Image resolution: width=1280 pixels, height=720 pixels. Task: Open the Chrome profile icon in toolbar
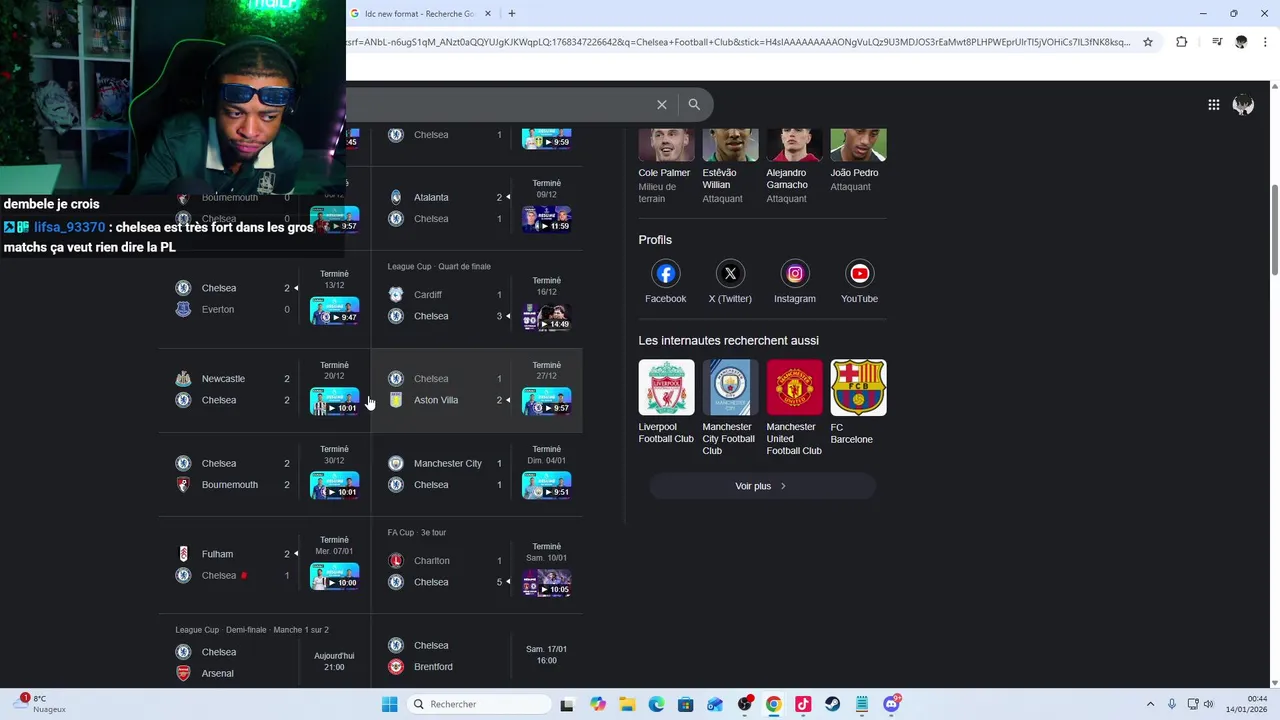[x=1241, y=42]
